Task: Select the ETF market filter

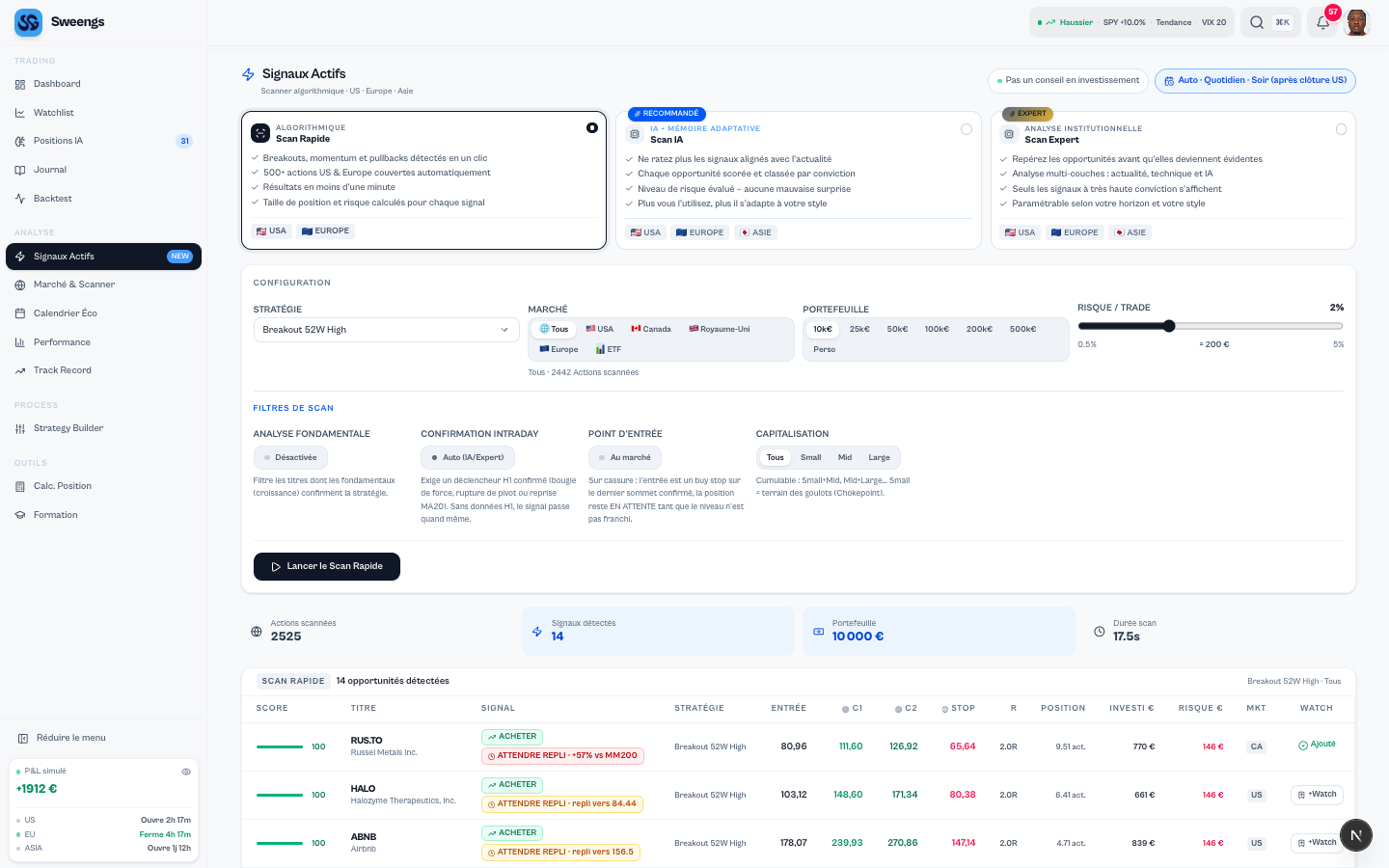Action: (x=609, y=349)
